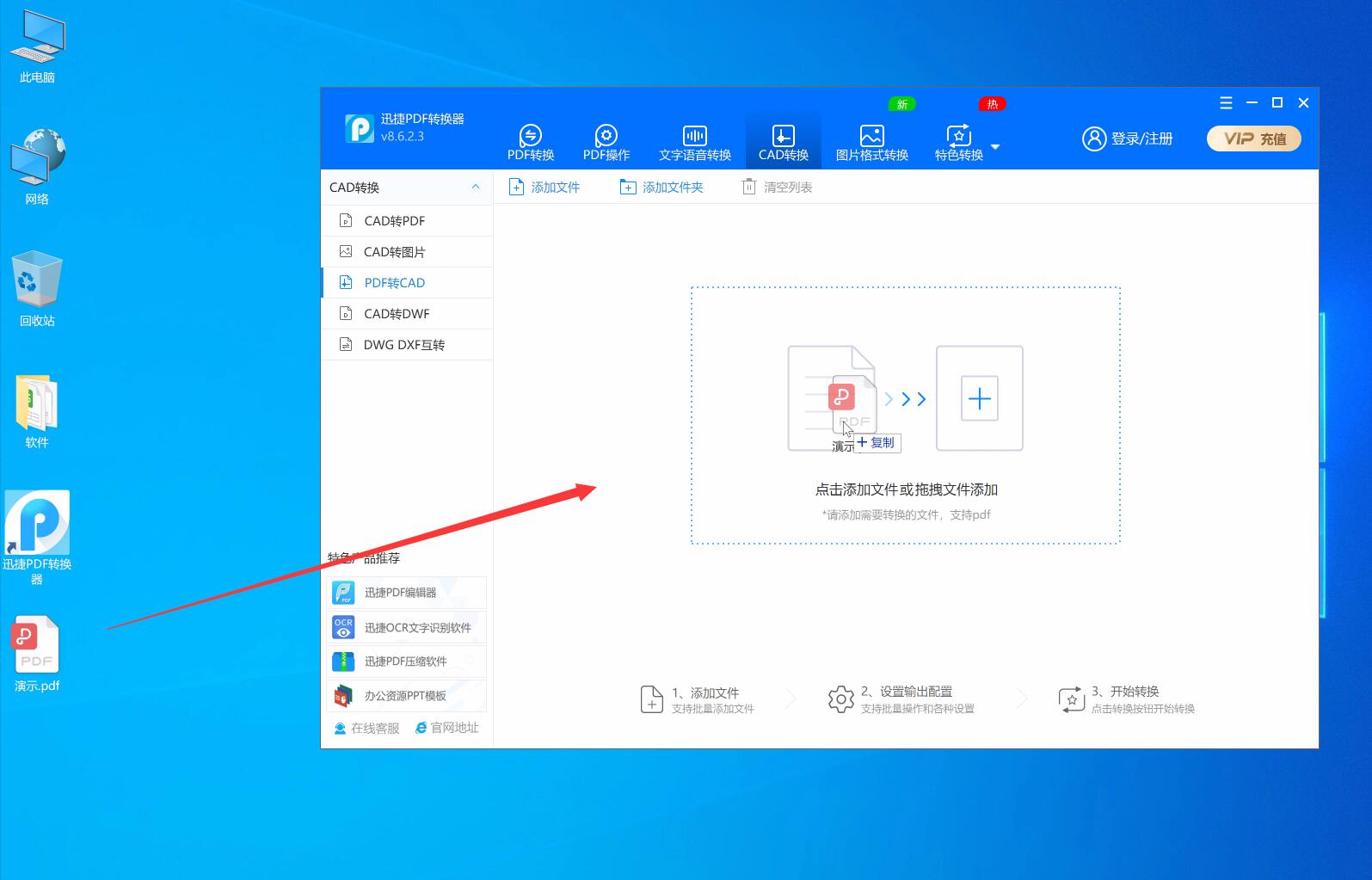Click the 开始转换 step three icon
Image resolution: width=1372 pixels, height=880 pixels.
(x=1071, y=699)
